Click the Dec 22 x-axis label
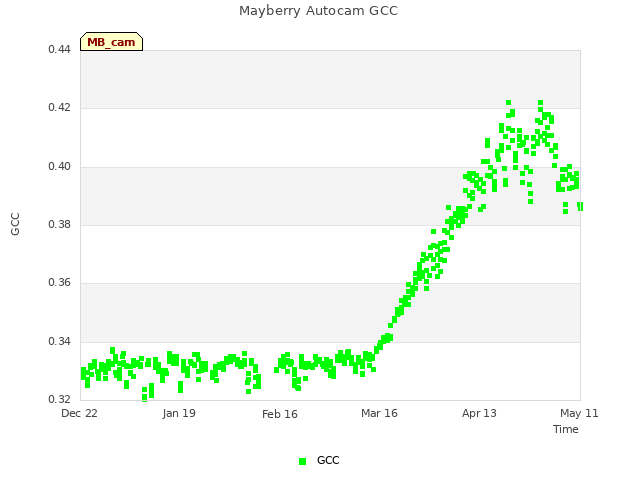Screen dimensions: 640x480 tap(79, 413)
